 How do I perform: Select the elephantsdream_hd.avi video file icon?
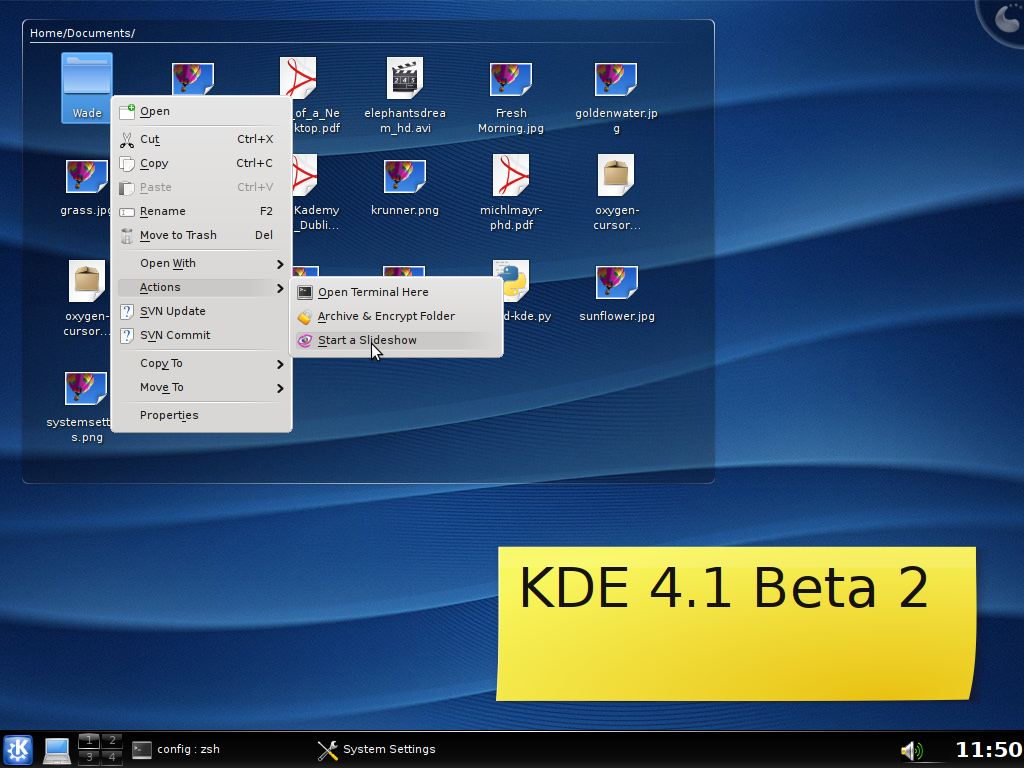click(405, 78)
